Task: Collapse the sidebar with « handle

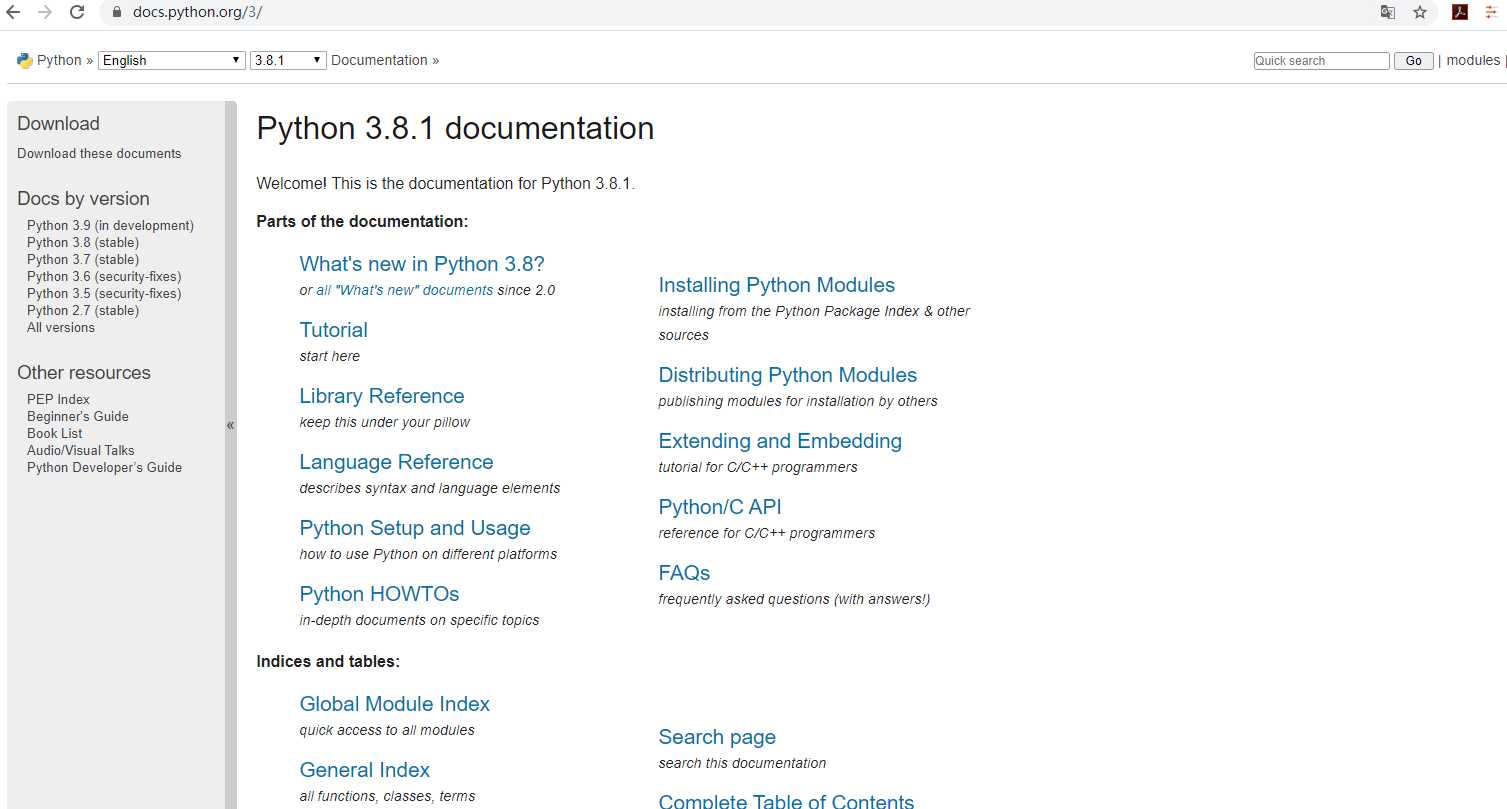Action: pos(230,425)
